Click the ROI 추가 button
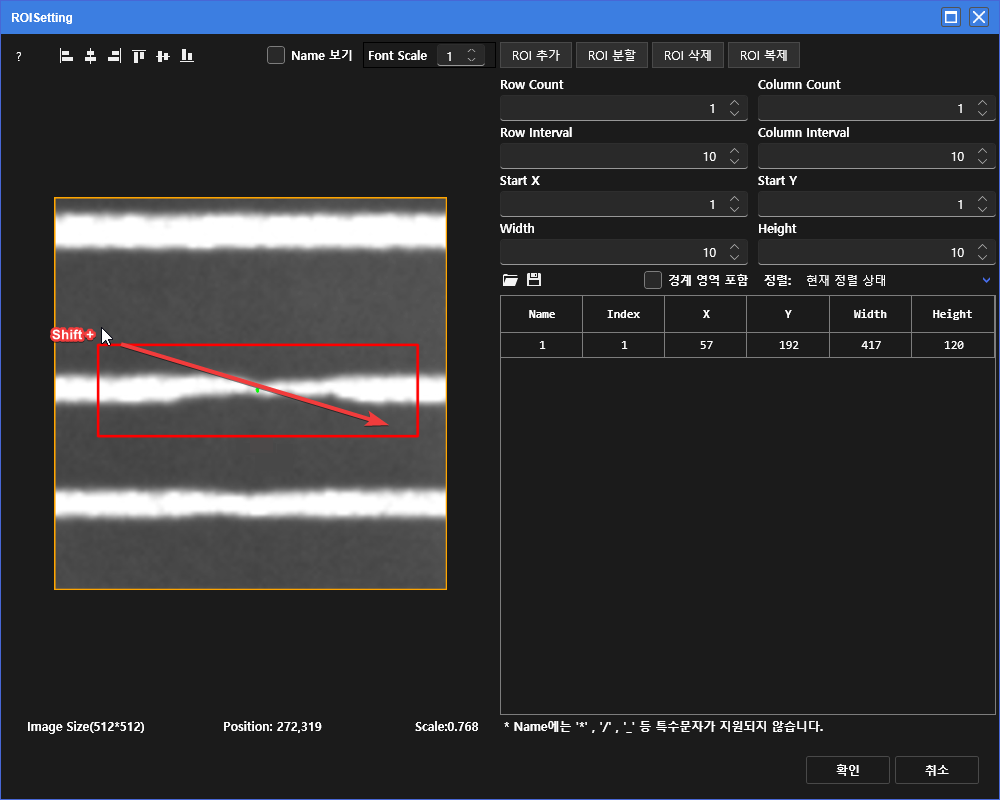 point(535,55)
